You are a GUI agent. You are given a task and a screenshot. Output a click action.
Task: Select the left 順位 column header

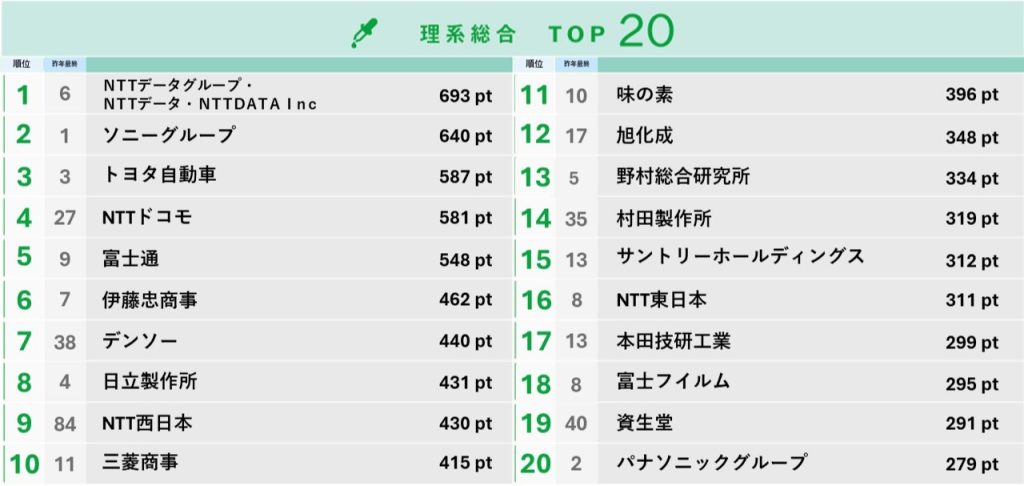click(x=22, y=64)
